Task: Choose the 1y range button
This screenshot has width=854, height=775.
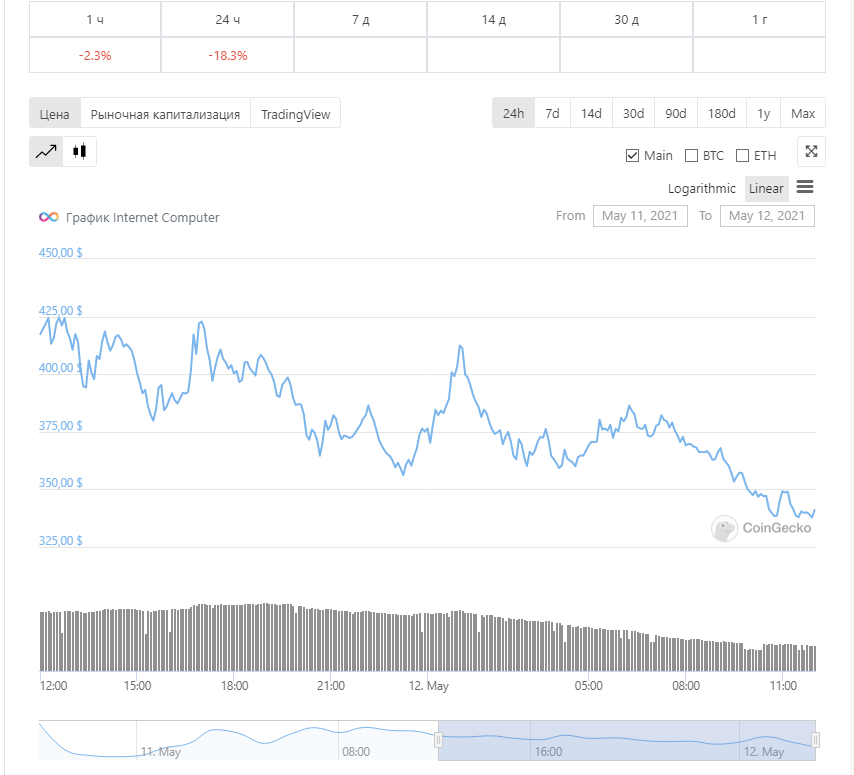Action: 764,113
